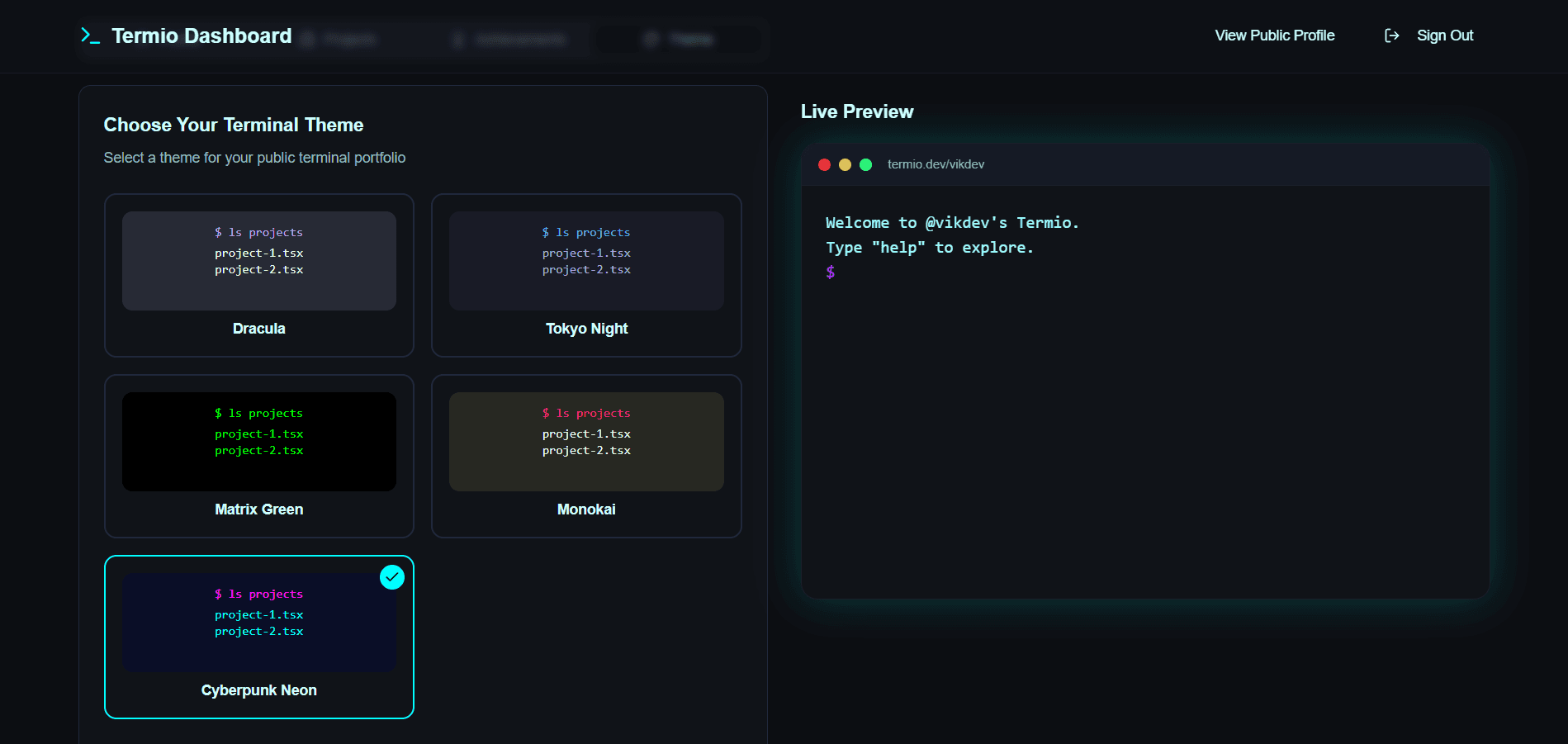Click the Cyberpunk Neon preview thumbnail
Image resolution: width=1568 pixels, height=744 pixels.
coord(258,622)
